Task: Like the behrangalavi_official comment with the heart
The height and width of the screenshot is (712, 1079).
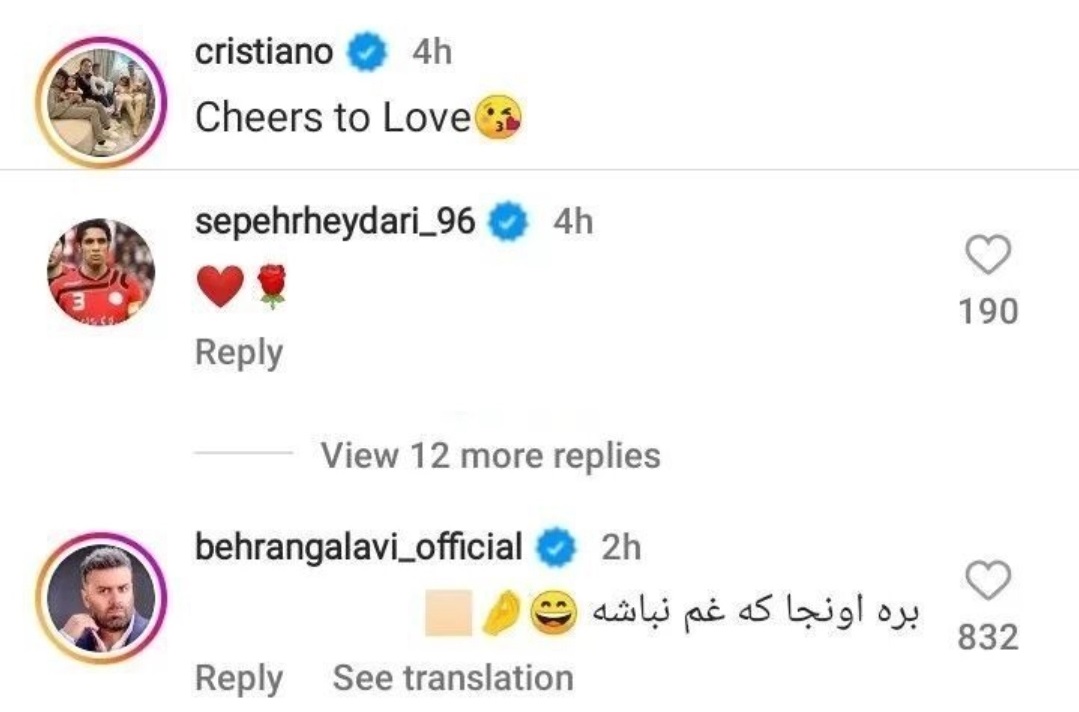Action: (x=989, y=581)
